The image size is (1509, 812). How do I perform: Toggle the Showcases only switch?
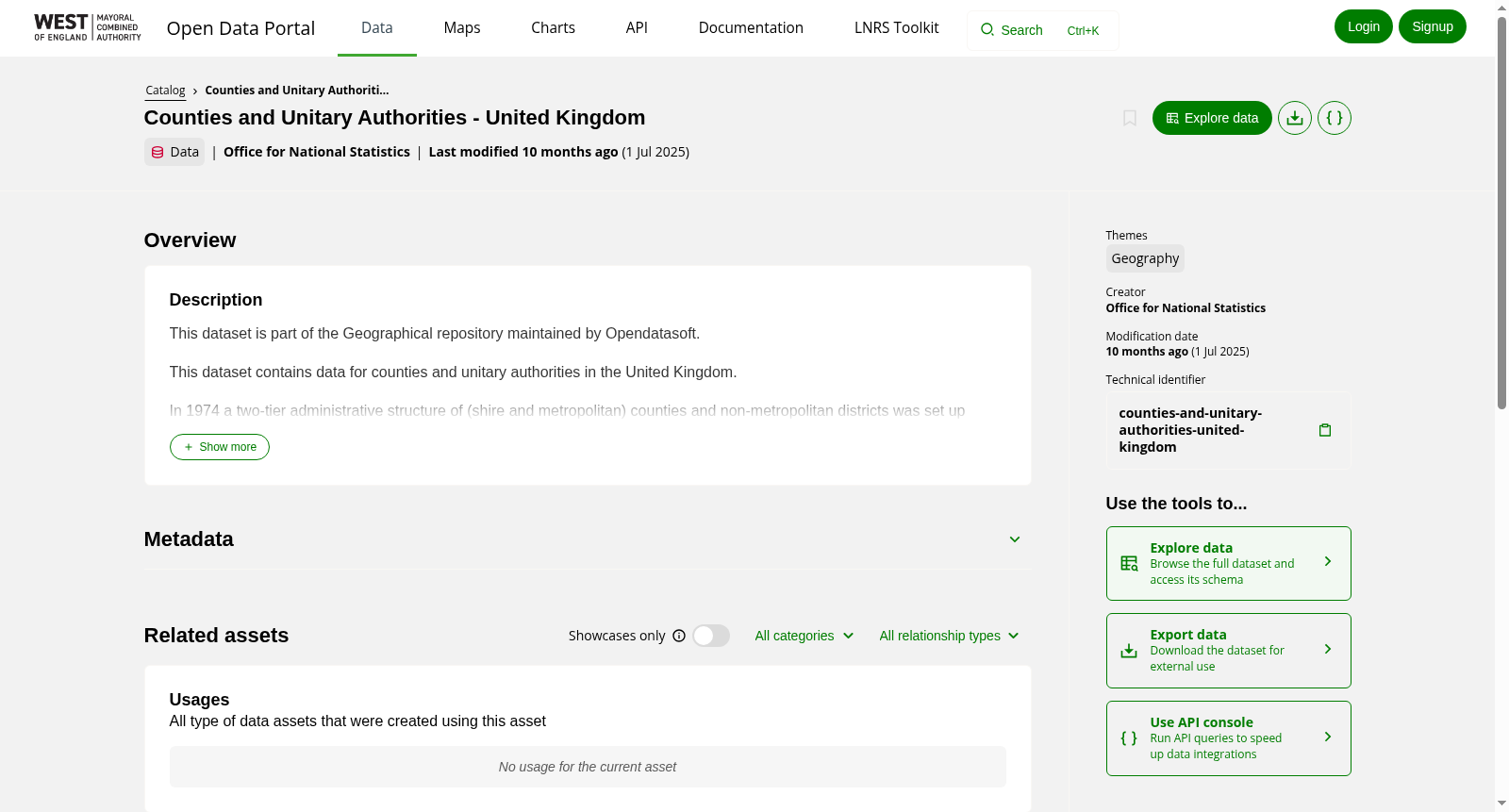711,636
